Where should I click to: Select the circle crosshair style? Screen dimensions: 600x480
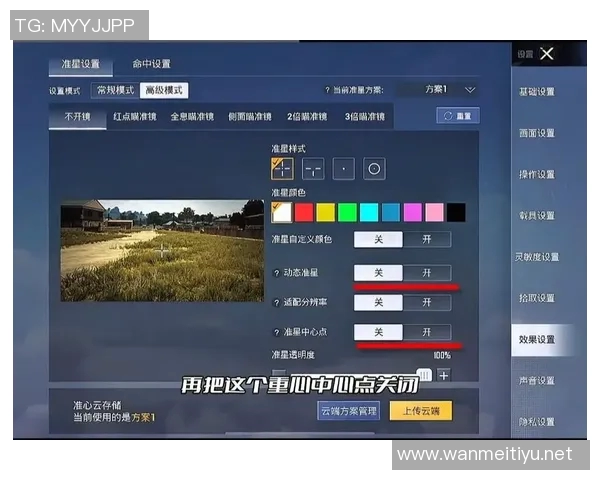(374, 168)
